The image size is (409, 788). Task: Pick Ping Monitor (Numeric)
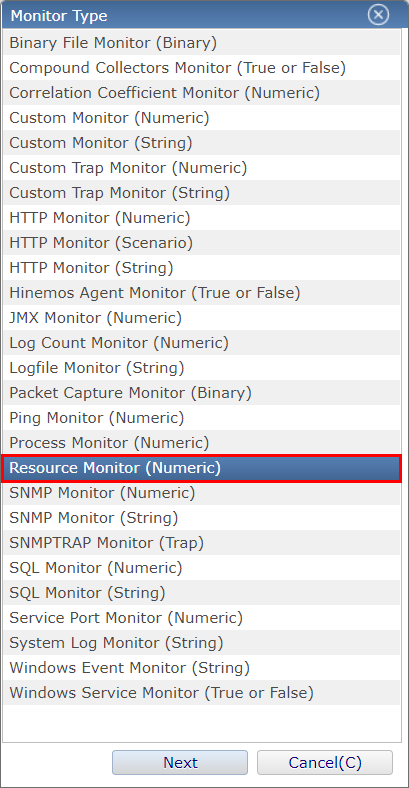point(201,418)
